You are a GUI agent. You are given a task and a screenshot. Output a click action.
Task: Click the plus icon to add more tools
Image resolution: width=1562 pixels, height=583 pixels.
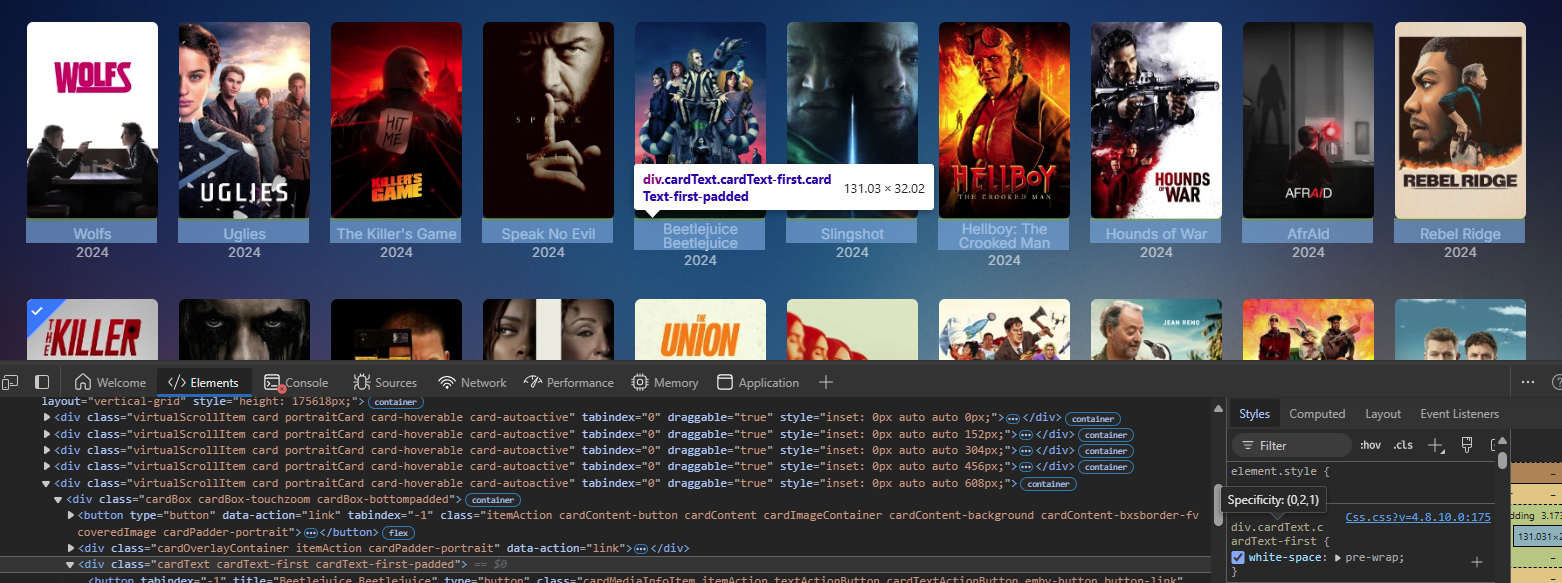(826, 382)
